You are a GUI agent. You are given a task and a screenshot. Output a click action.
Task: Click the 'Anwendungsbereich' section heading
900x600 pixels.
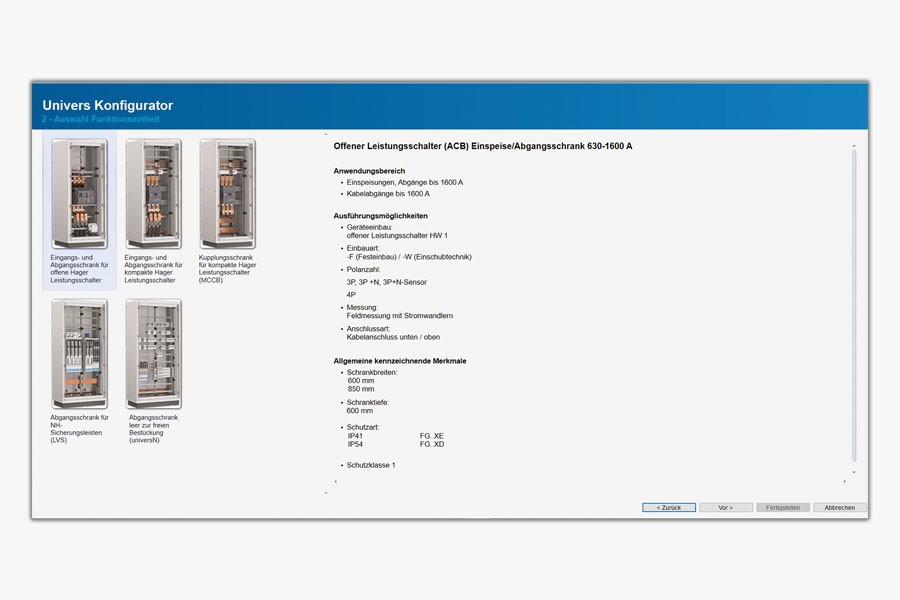369,171
